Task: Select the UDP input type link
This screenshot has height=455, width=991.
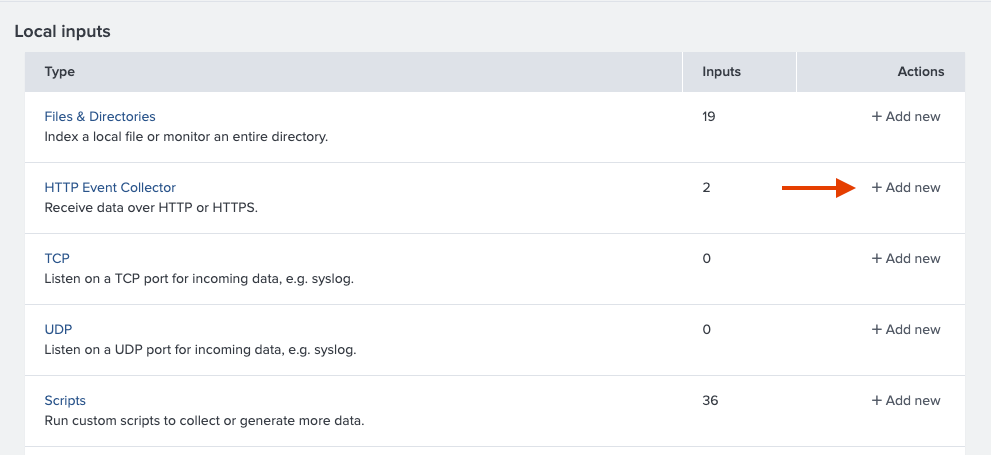Action: pos(58,330)
